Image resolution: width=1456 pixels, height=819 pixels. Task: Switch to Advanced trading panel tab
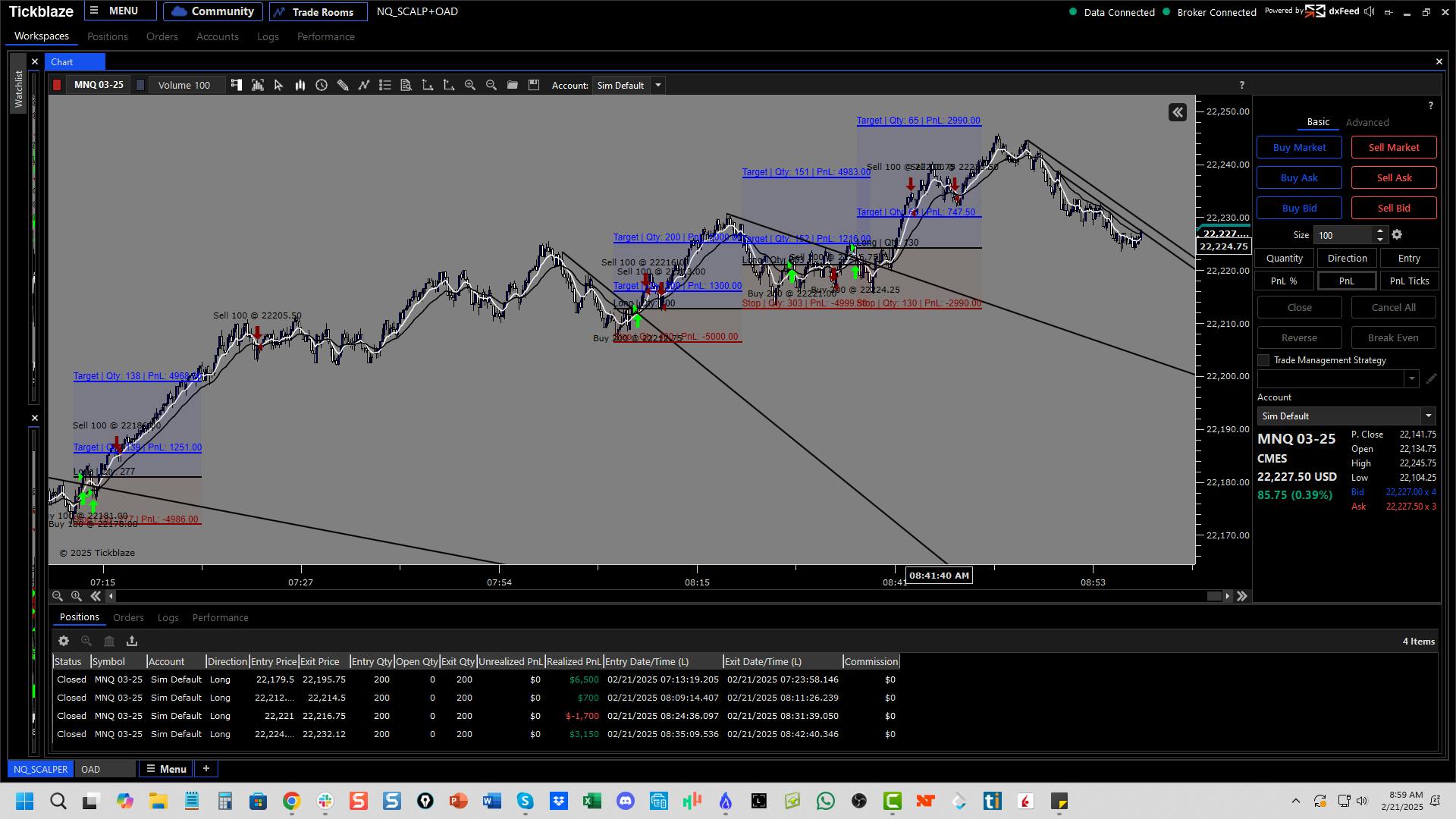point(1367,122)
